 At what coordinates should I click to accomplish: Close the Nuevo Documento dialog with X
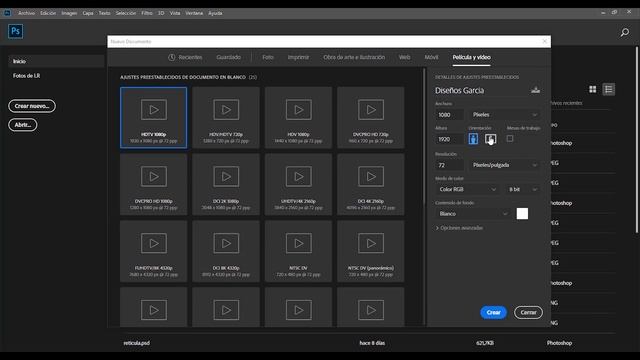544,41
